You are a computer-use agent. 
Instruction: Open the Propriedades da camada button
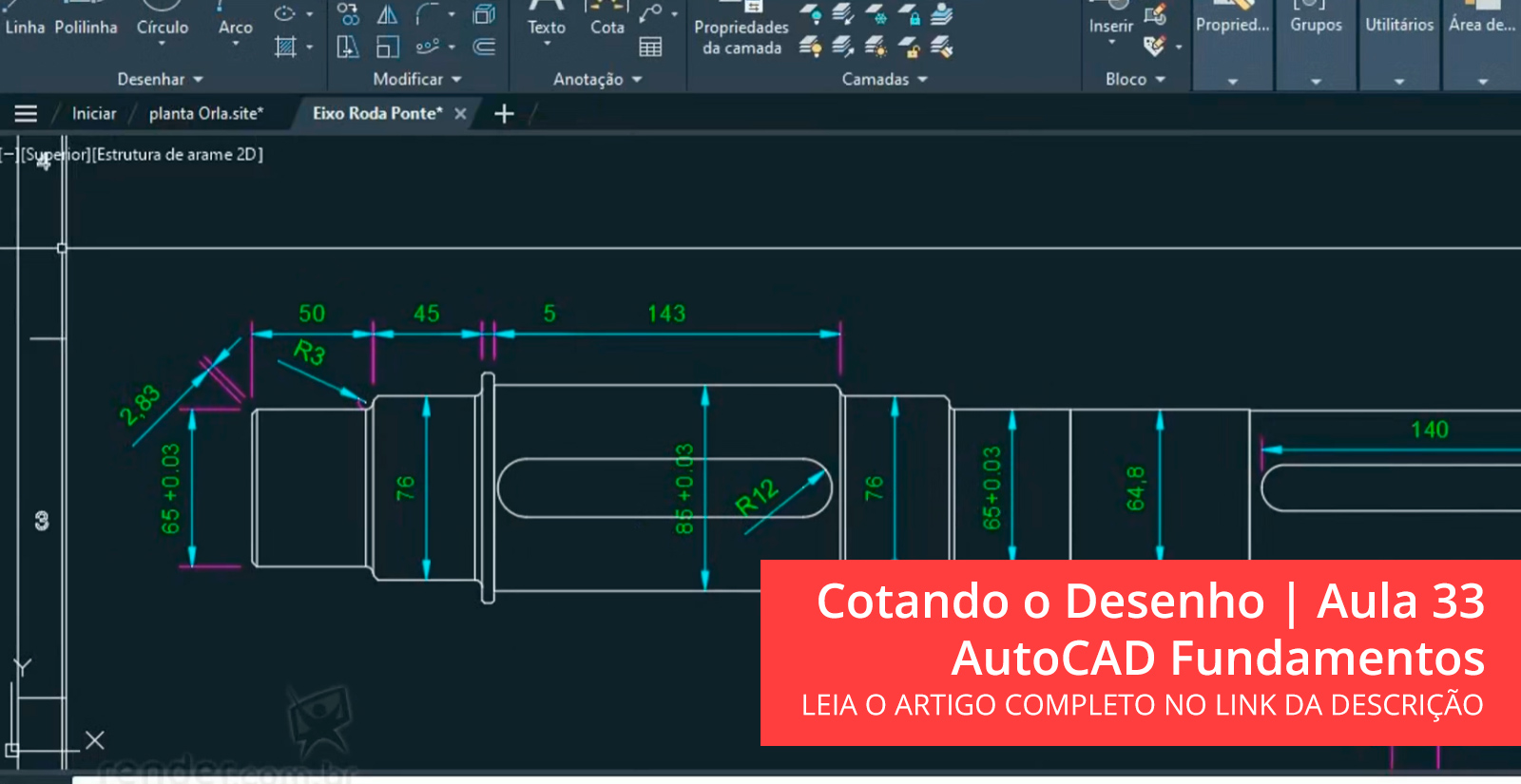pyautogui.click(x=741, y=36)
